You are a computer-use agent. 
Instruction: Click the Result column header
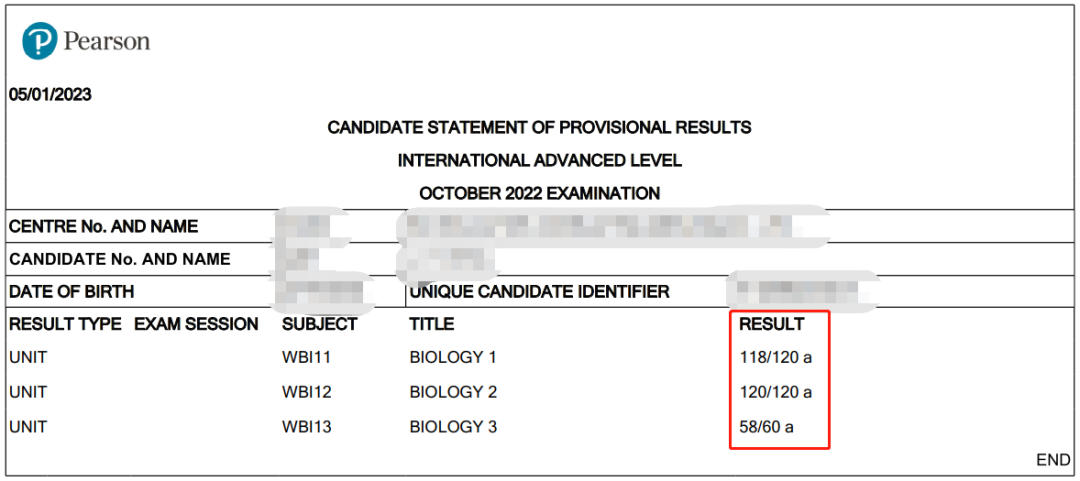[x=771, y=324]
